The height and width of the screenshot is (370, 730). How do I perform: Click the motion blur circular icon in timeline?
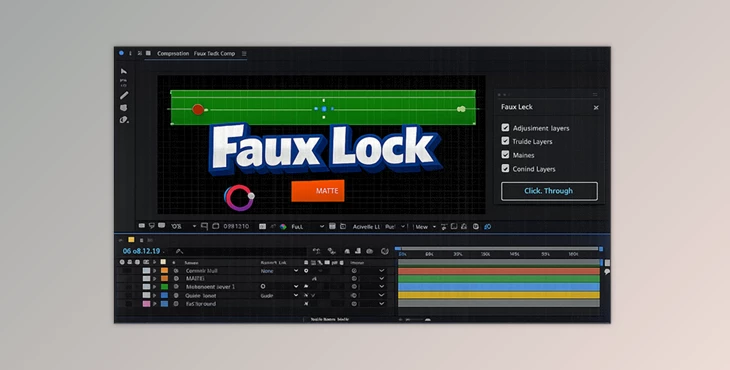click(x=385, y=251)
